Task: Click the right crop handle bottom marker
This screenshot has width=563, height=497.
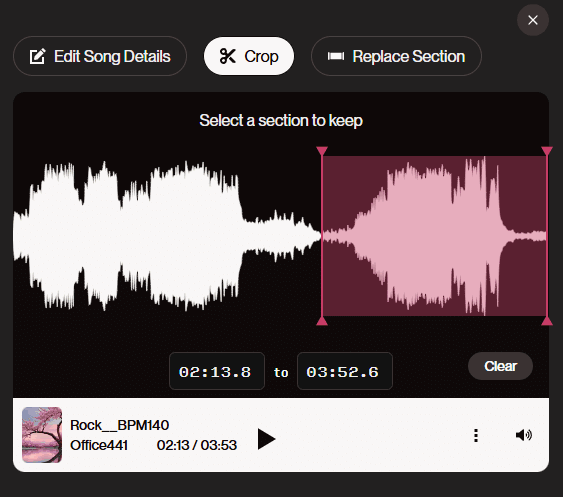Action: pos(547,321)
